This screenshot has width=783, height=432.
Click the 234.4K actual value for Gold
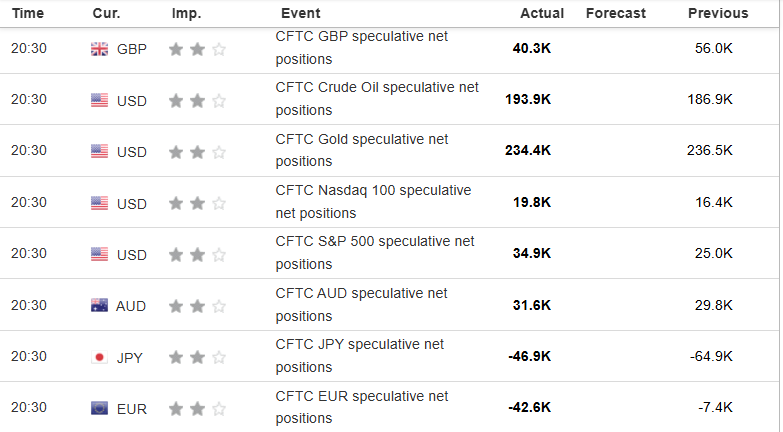[528, 150]
